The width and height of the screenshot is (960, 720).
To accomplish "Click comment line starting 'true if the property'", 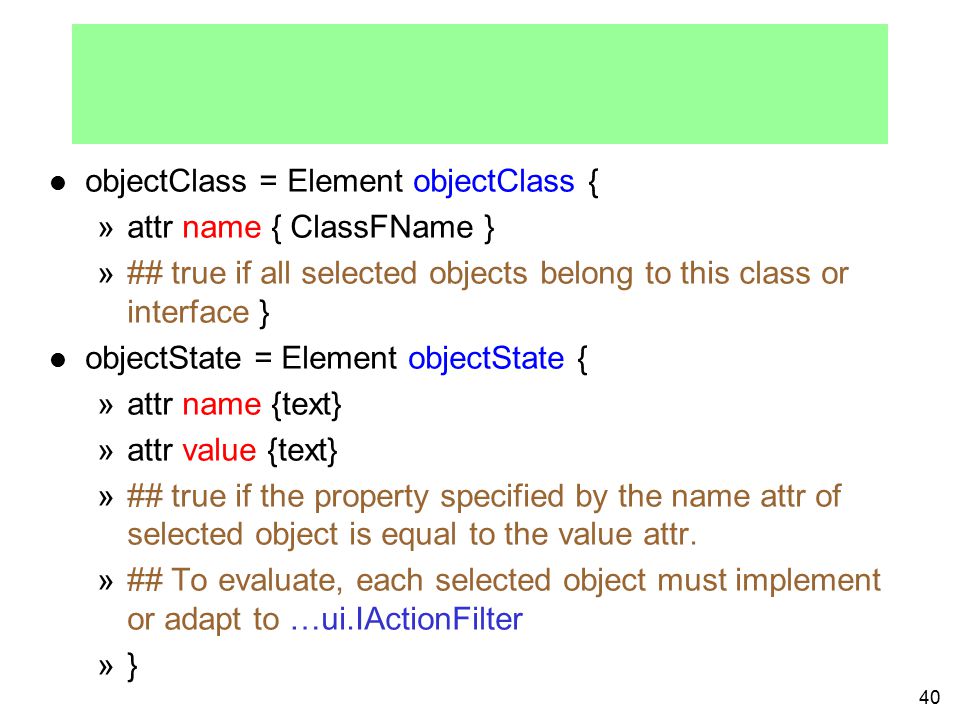I will click(484, 497).
